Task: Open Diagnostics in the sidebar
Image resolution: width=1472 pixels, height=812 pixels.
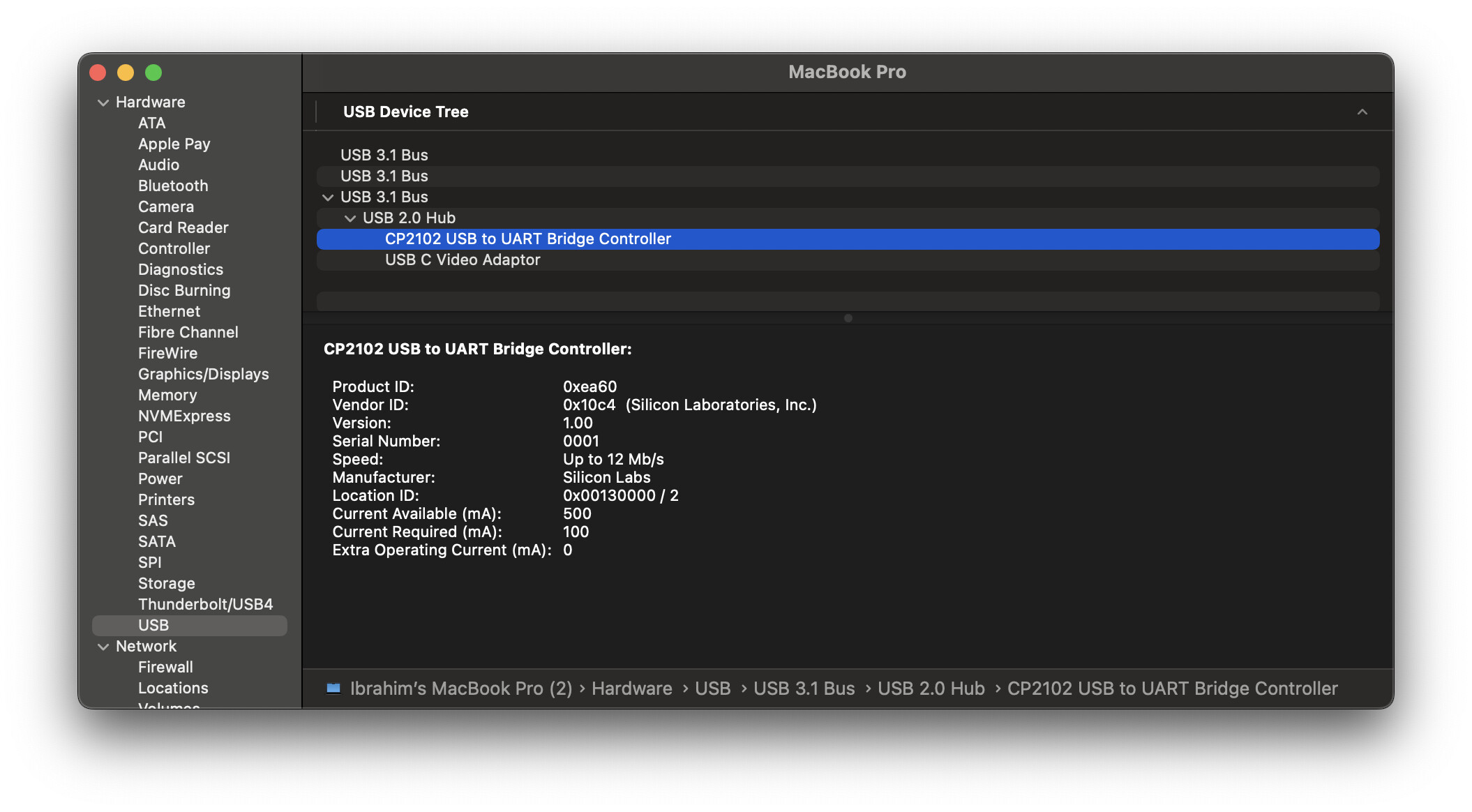Action: point(180,269)
